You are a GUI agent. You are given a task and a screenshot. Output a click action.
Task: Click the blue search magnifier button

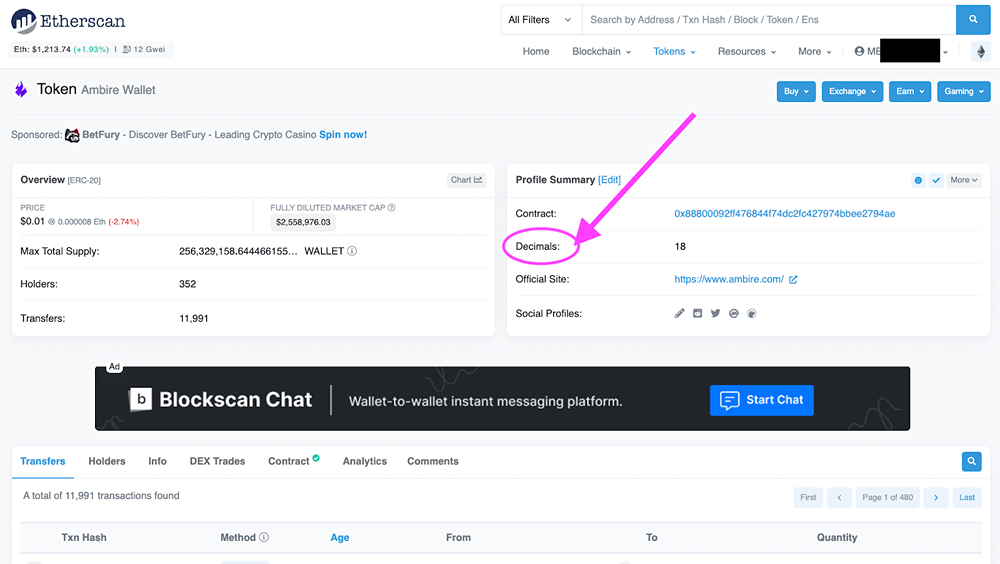(973, 20)
